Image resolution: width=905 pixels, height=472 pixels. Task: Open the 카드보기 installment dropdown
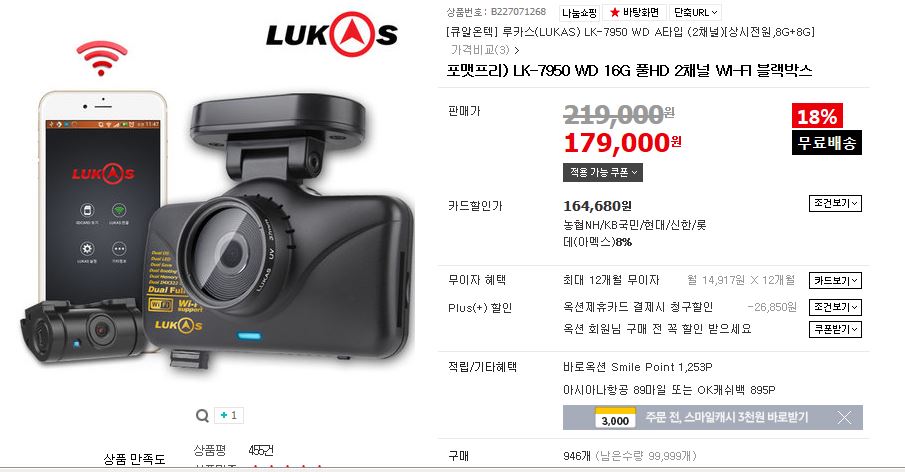pos(835,280)
